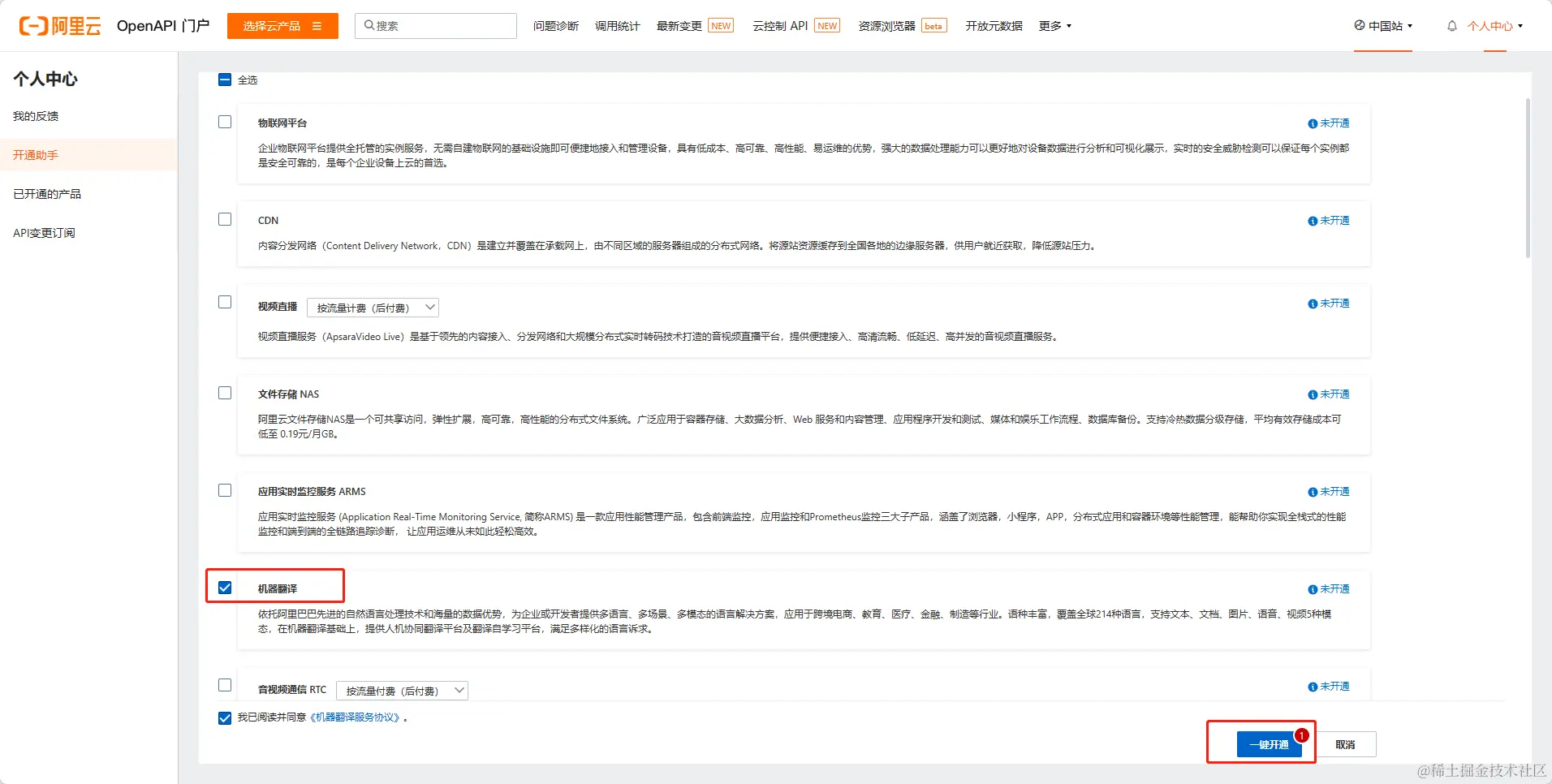Open 资源浏览器 in top navigation

(887, 26)
